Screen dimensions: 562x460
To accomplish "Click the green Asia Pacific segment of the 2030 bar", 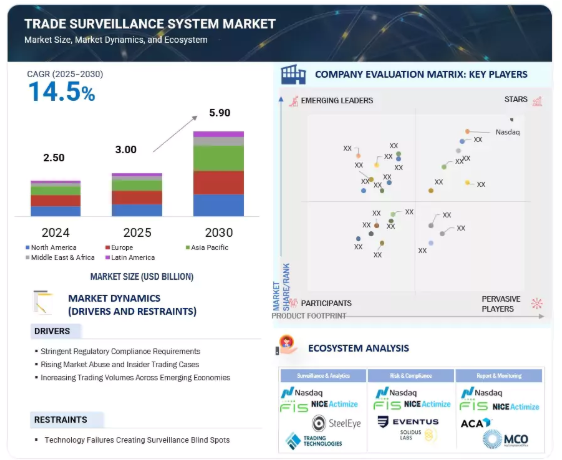I will (219, 158).
